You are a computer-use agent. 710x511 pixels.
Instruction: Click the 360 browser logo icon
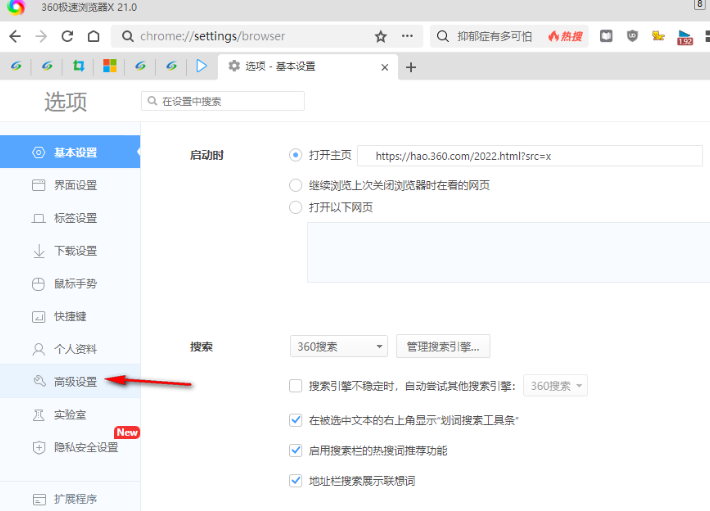pos(16,7)
